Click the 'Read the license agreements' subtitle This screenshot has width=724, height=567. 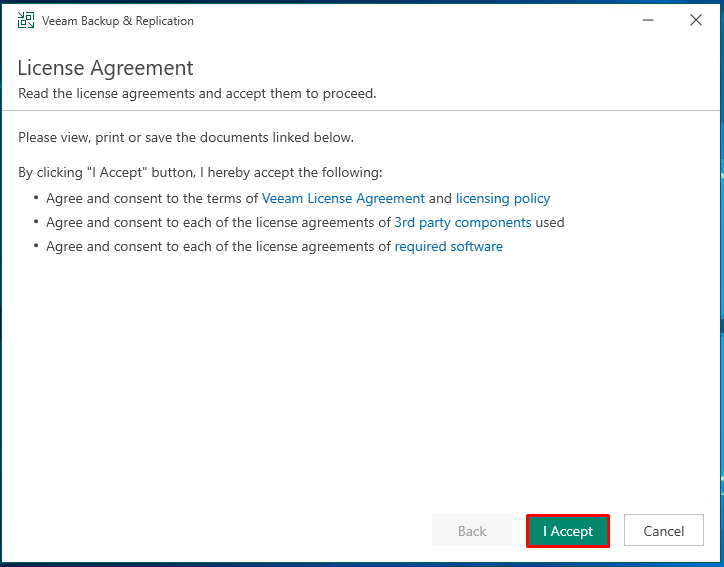[x=197, y=93]
